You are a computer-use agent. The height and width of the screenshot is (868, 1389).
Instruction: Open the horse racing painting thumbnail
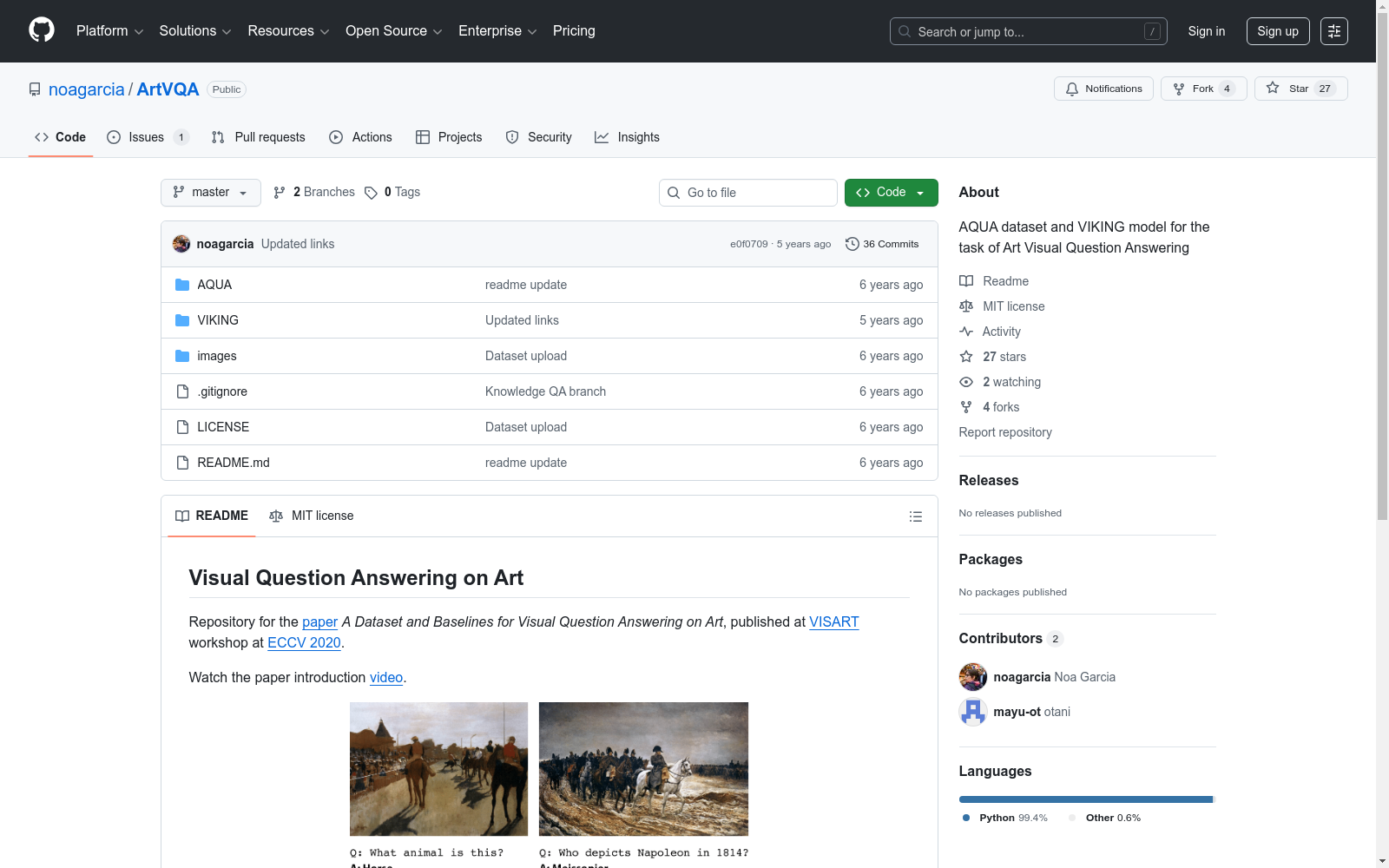click(x=439, y=769)
